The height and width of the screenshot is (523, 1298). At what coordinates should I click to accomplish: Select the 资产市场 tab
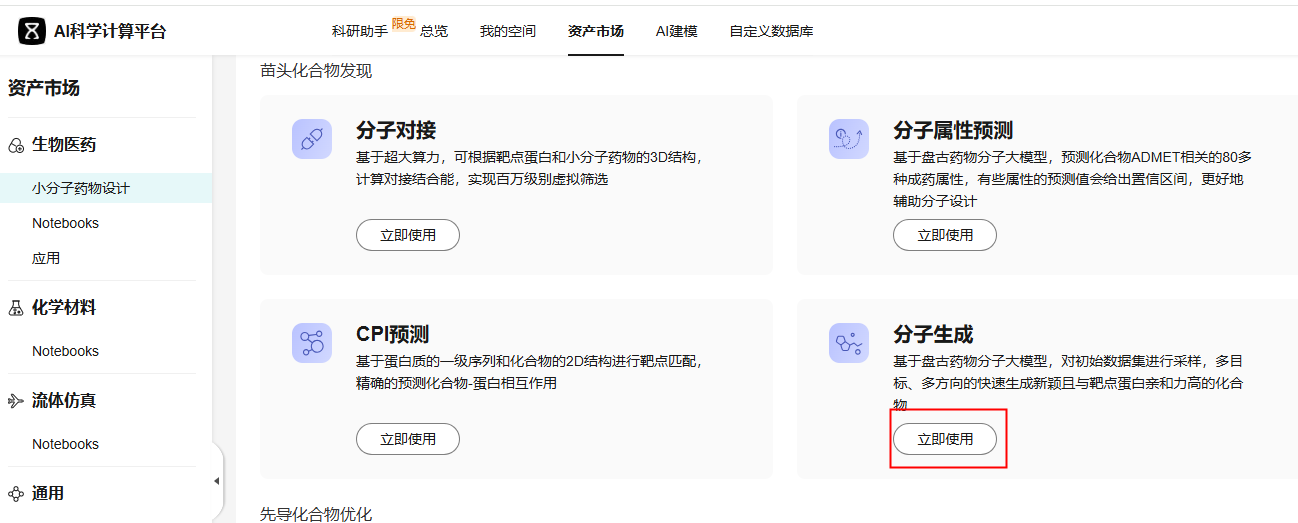pos(595,31)
